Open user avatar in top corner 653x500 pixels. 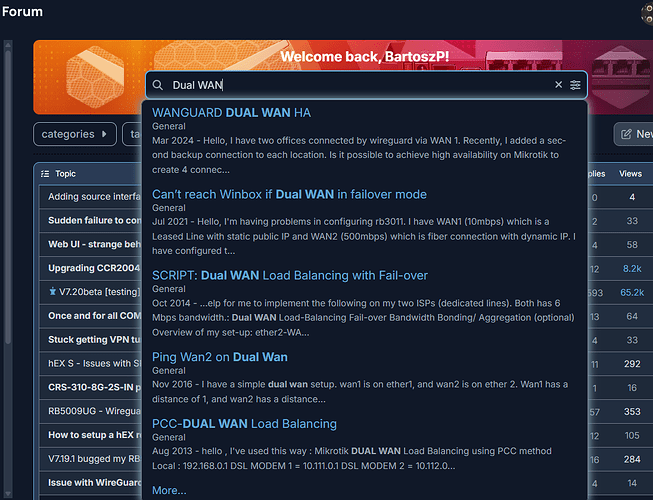[x=647, y=12]
